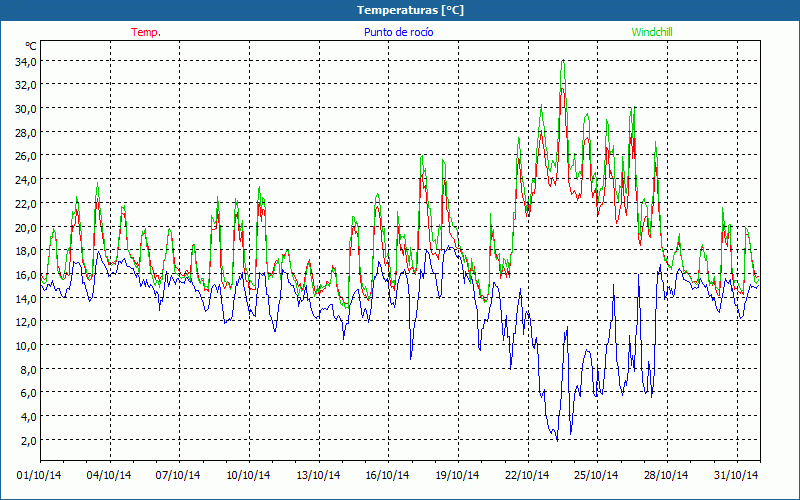Click the 24,0 y-axis value

click(27, 180)
